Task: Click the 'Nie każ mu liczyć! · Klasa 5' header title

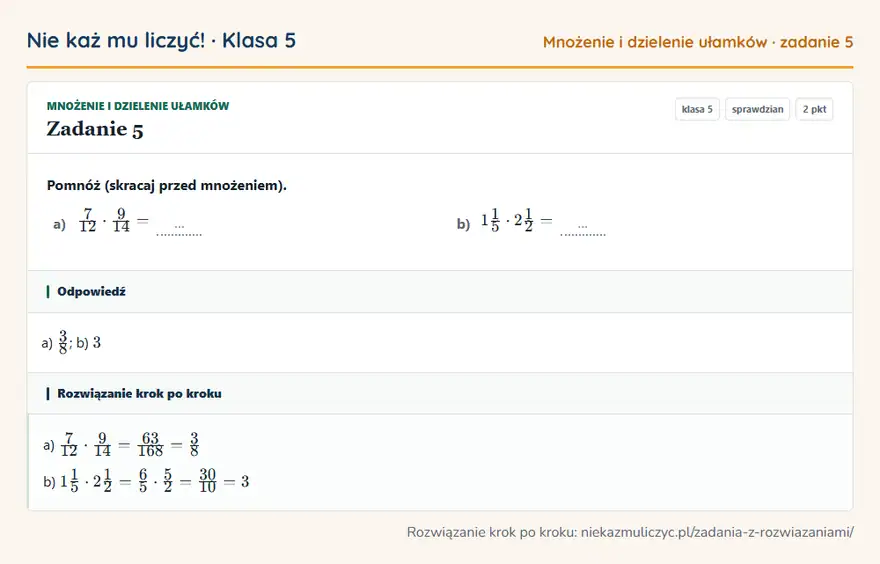Action: pos(161,41)
